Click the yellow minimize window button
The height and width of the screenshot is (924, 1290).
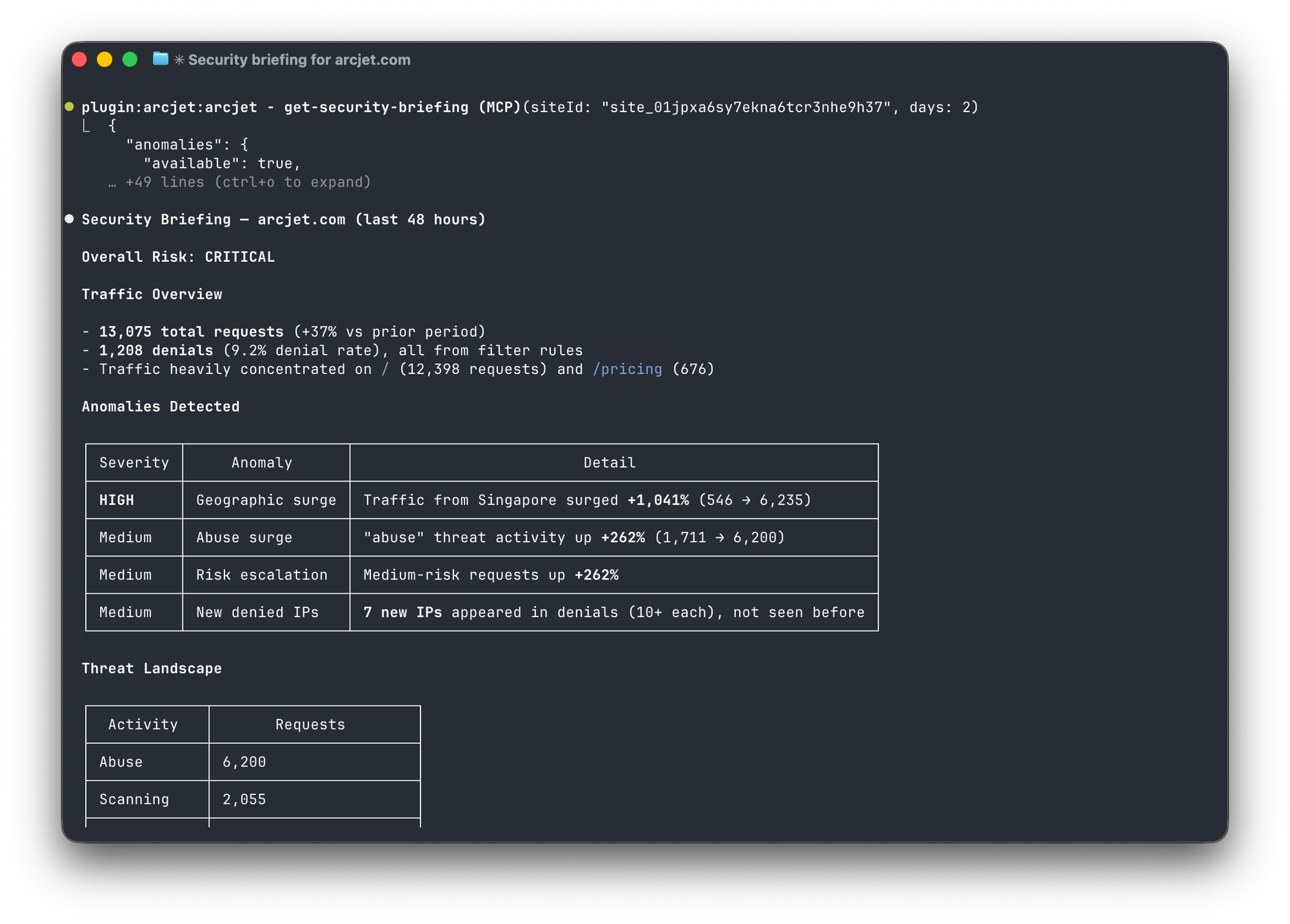(x=104, y=60)
